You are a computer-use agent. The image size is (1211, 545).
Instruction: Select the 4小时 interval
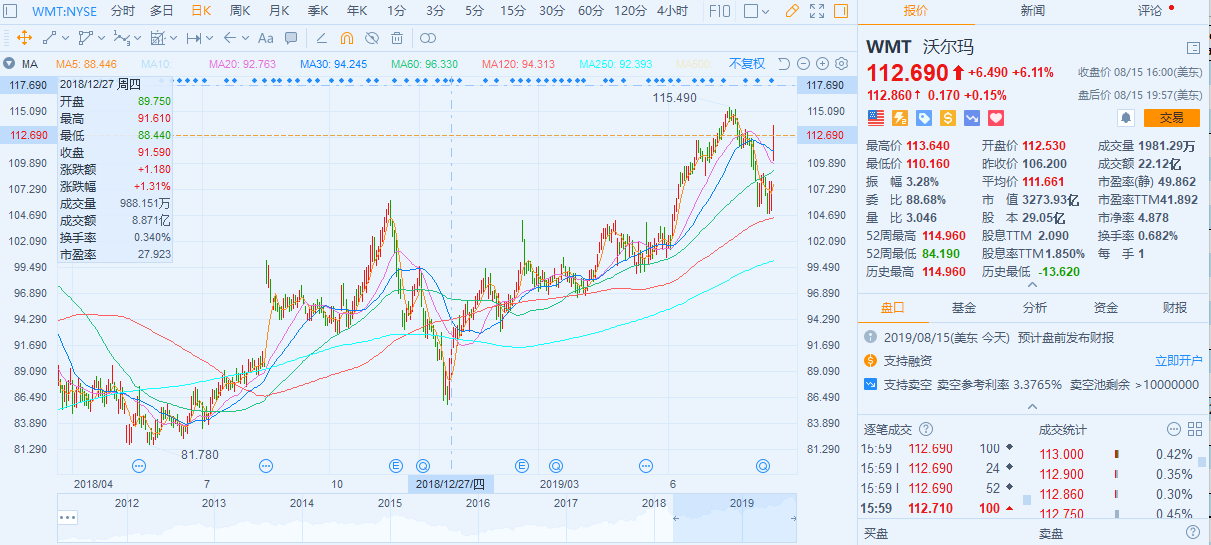point(672,11)
